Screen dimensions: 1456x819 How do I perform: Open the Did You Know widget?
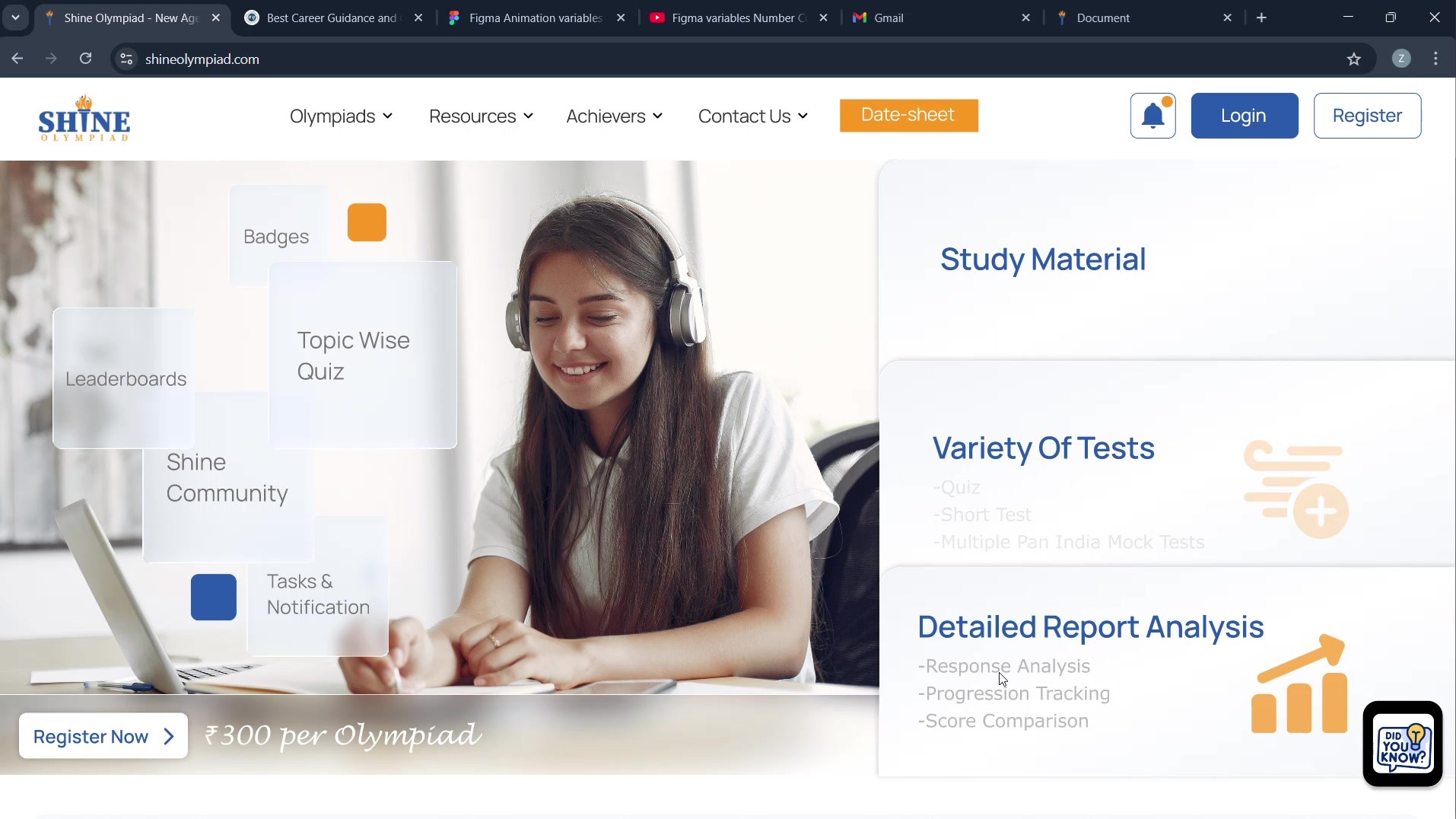tap(1403, 744)
